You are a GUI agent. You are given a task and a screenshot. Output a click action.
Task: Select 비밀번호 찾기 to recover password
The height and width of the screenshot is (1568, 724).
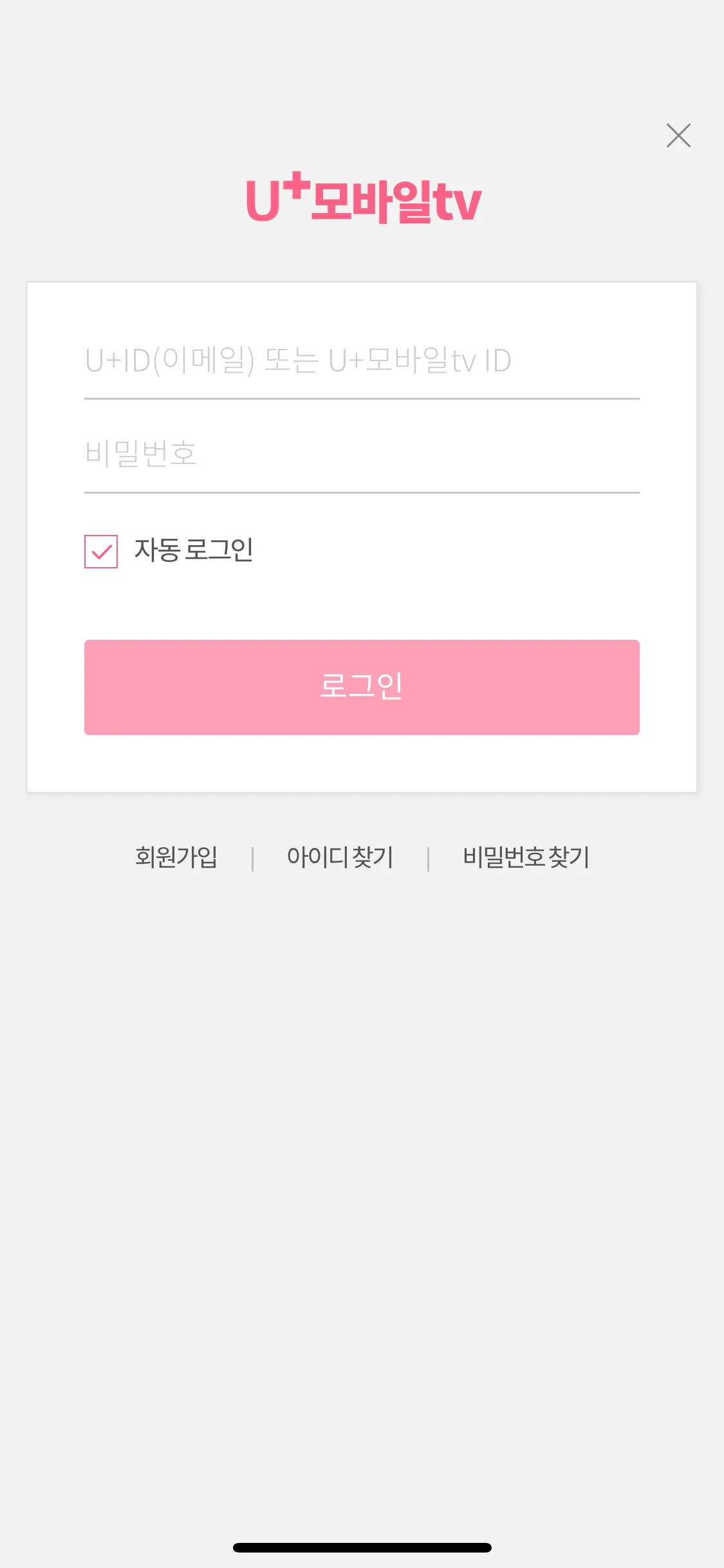[526, 857]
